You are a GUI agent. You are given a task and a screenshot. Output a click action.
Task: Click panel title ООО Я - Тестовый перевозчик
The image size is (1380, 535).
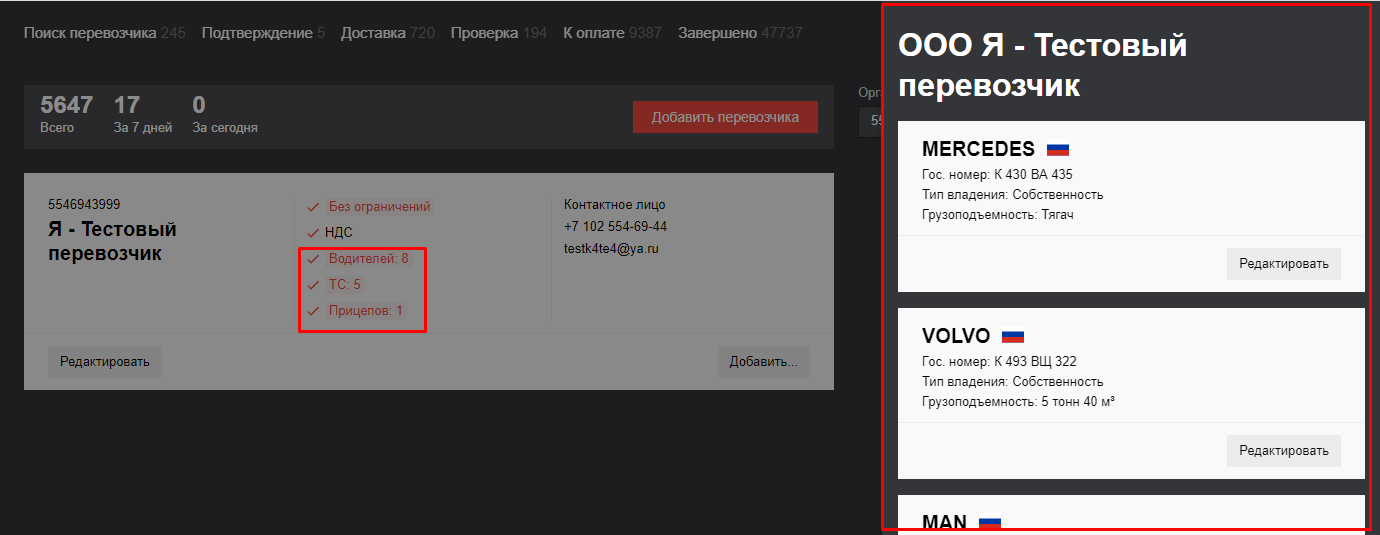pyautogui.click(x=1042, y=65)
